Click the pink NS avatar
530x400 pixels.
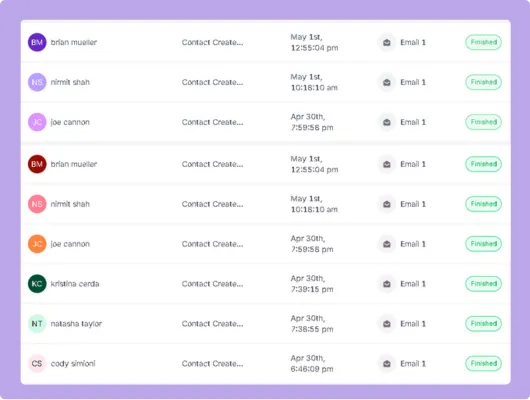click(x=37, y=204)
